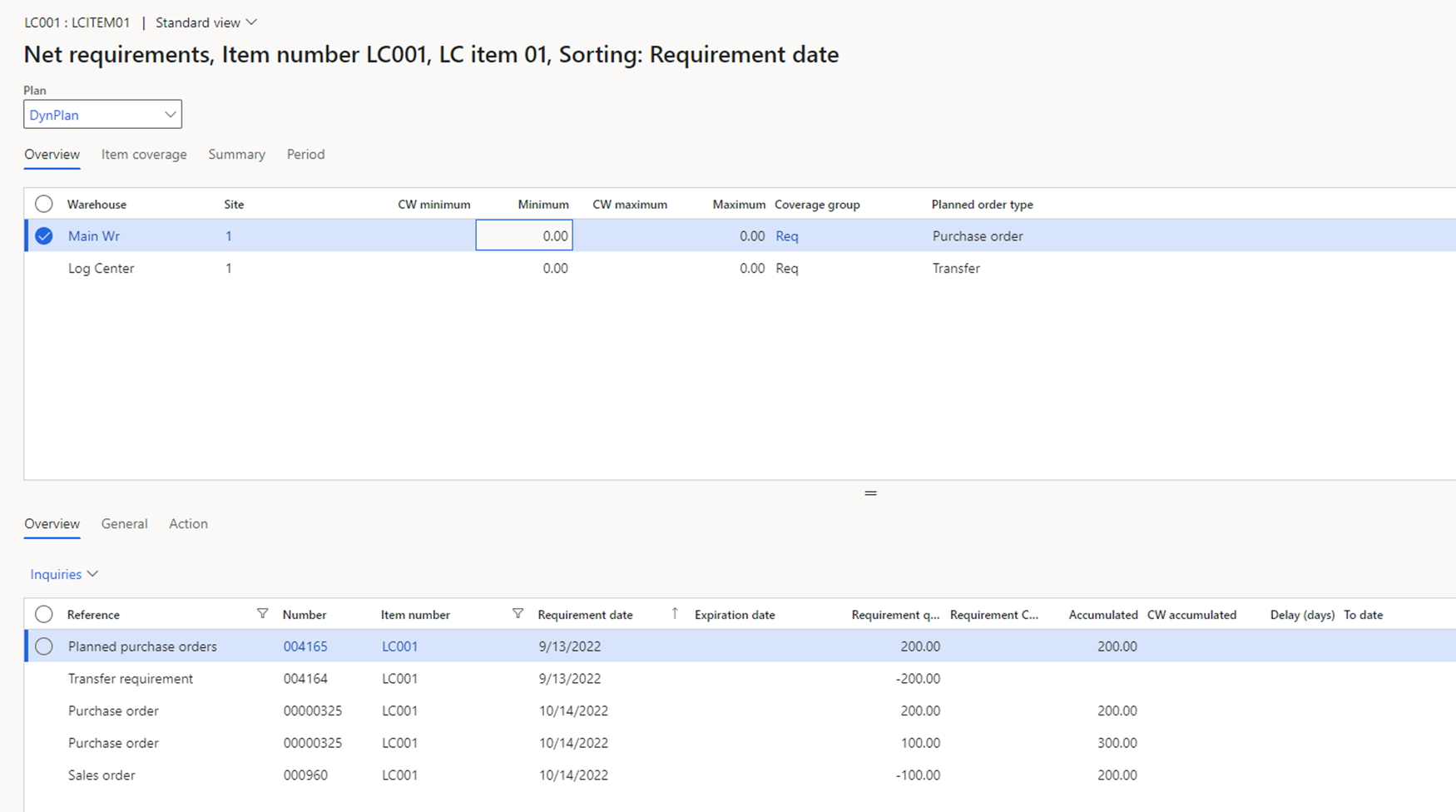This screenshot has height=812, width=1456.
Task: Switch to the Period tab
Action: (305, 155)
